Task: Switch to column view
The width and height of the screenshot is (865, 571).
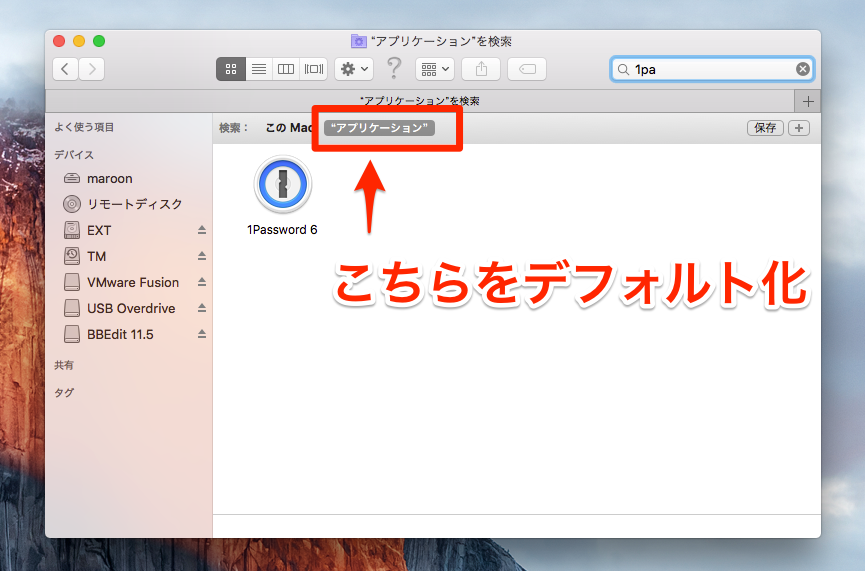Action: (286, 69)
